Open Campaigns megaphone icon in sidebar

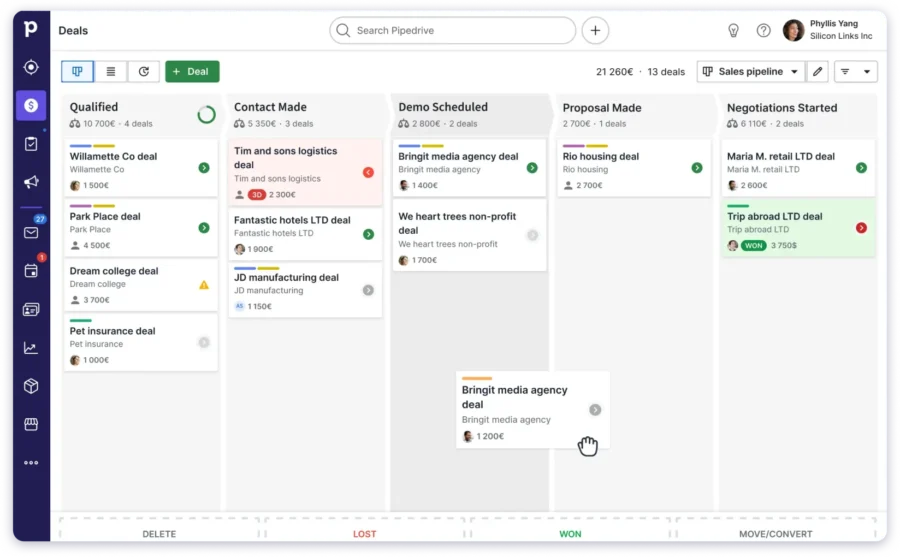(31, 182)
